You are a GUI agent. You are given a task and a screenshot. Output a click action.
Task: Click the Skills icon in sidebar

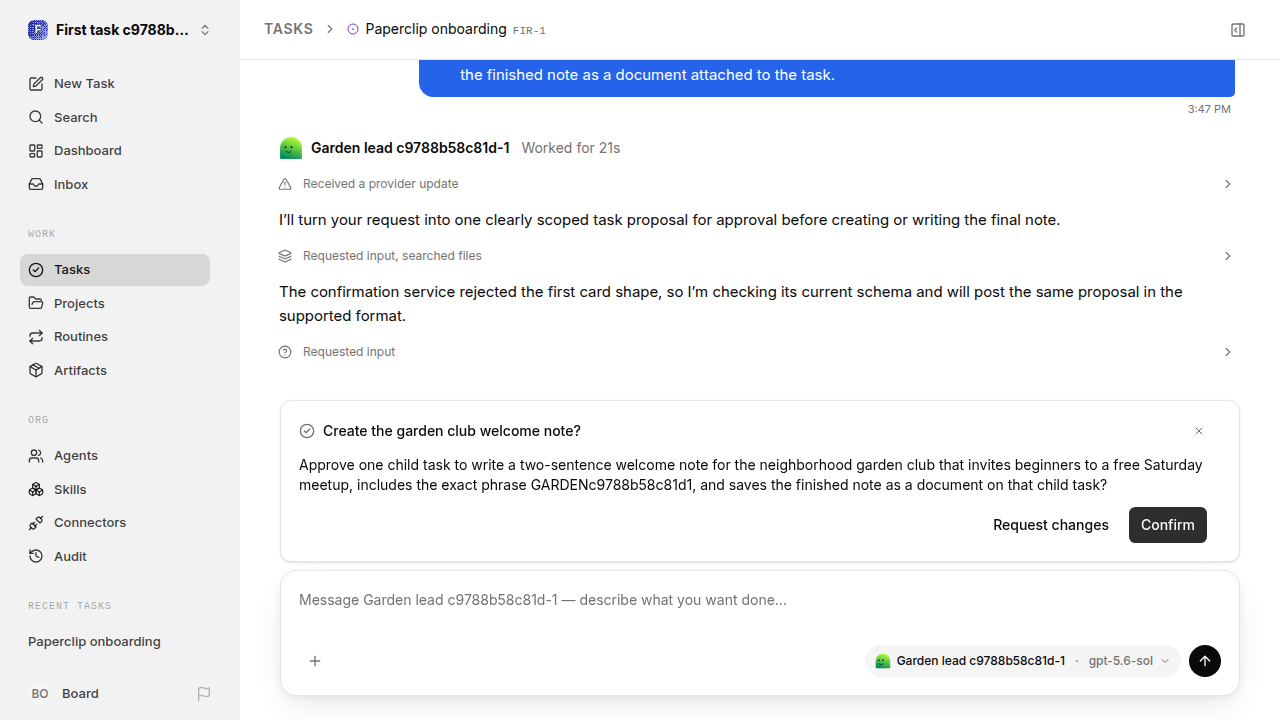[x=36, y=489]
